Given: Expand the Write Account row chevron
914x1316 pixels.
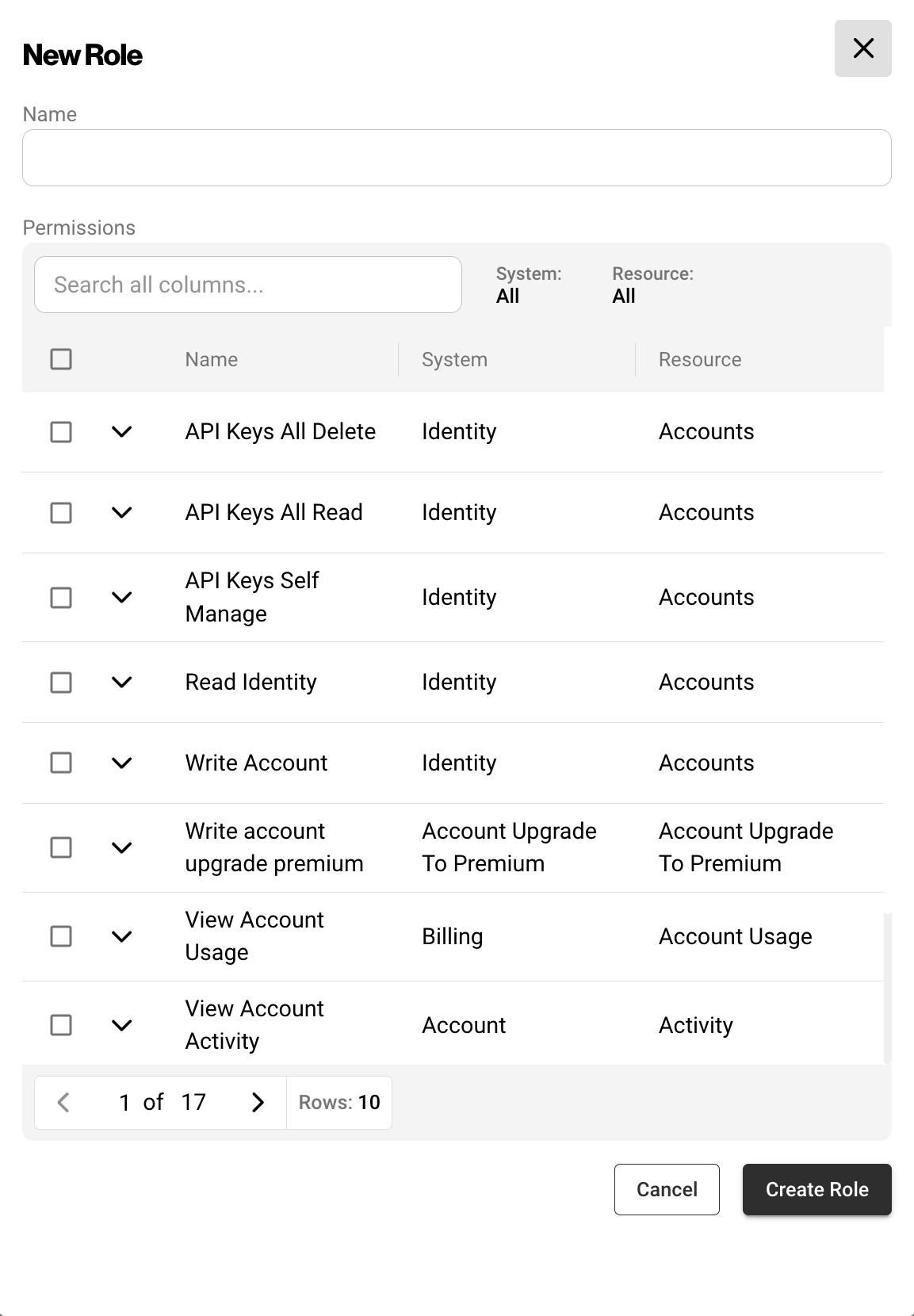Looking at the screenshot, I should pyautogui.click(x=121, y=763).
